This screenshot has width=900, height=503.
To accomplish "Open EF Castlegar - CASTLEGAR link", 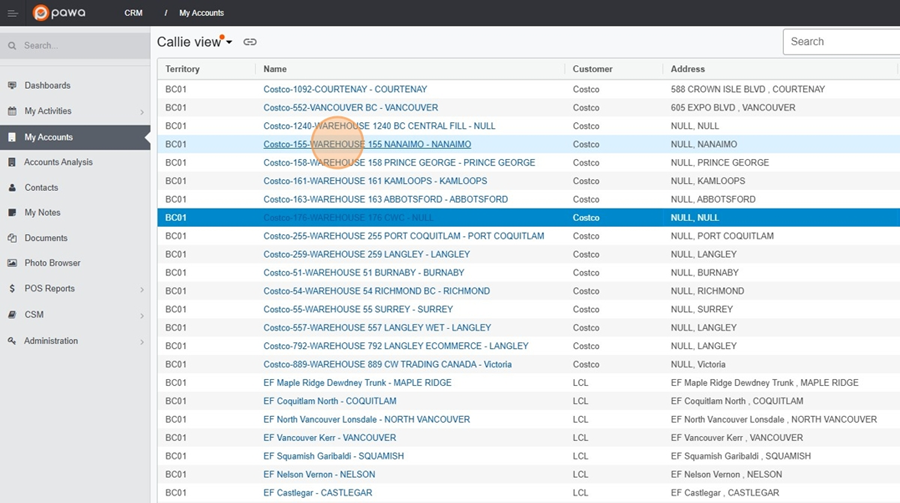I will [317, 493].
